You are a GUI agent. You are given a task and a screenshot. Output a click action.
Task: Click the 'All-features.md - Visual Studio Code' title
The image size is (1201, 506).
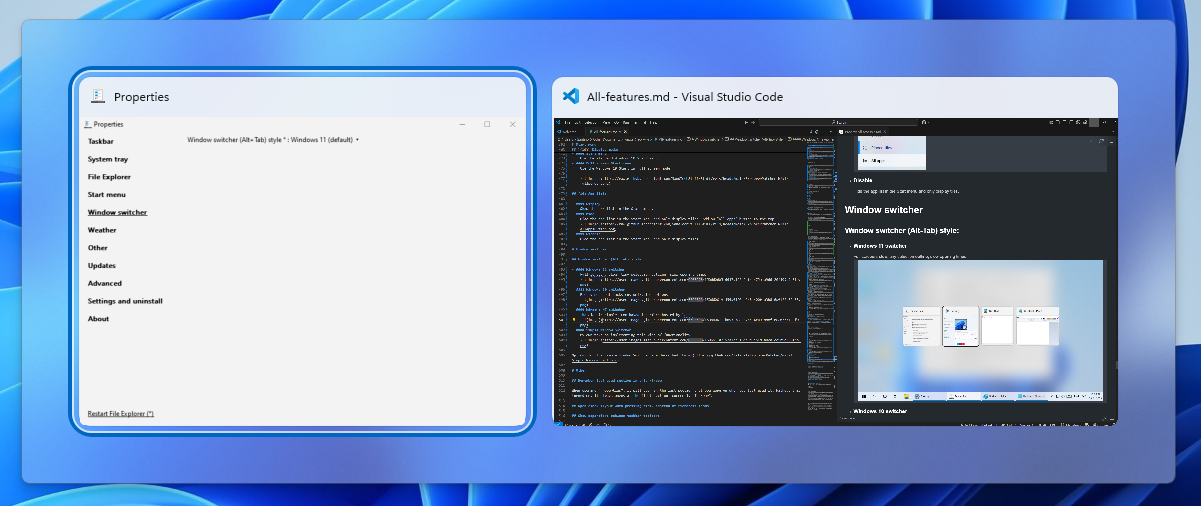[x=685, y=97]
